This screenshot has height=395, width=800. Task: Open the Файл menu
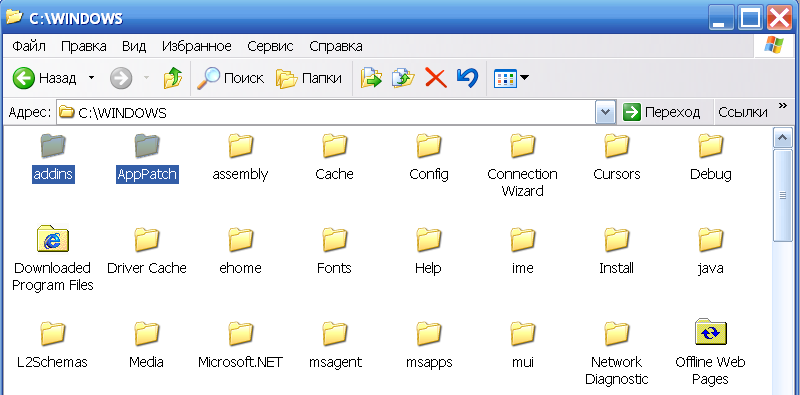pyautogui.click(x=29, y=46)
